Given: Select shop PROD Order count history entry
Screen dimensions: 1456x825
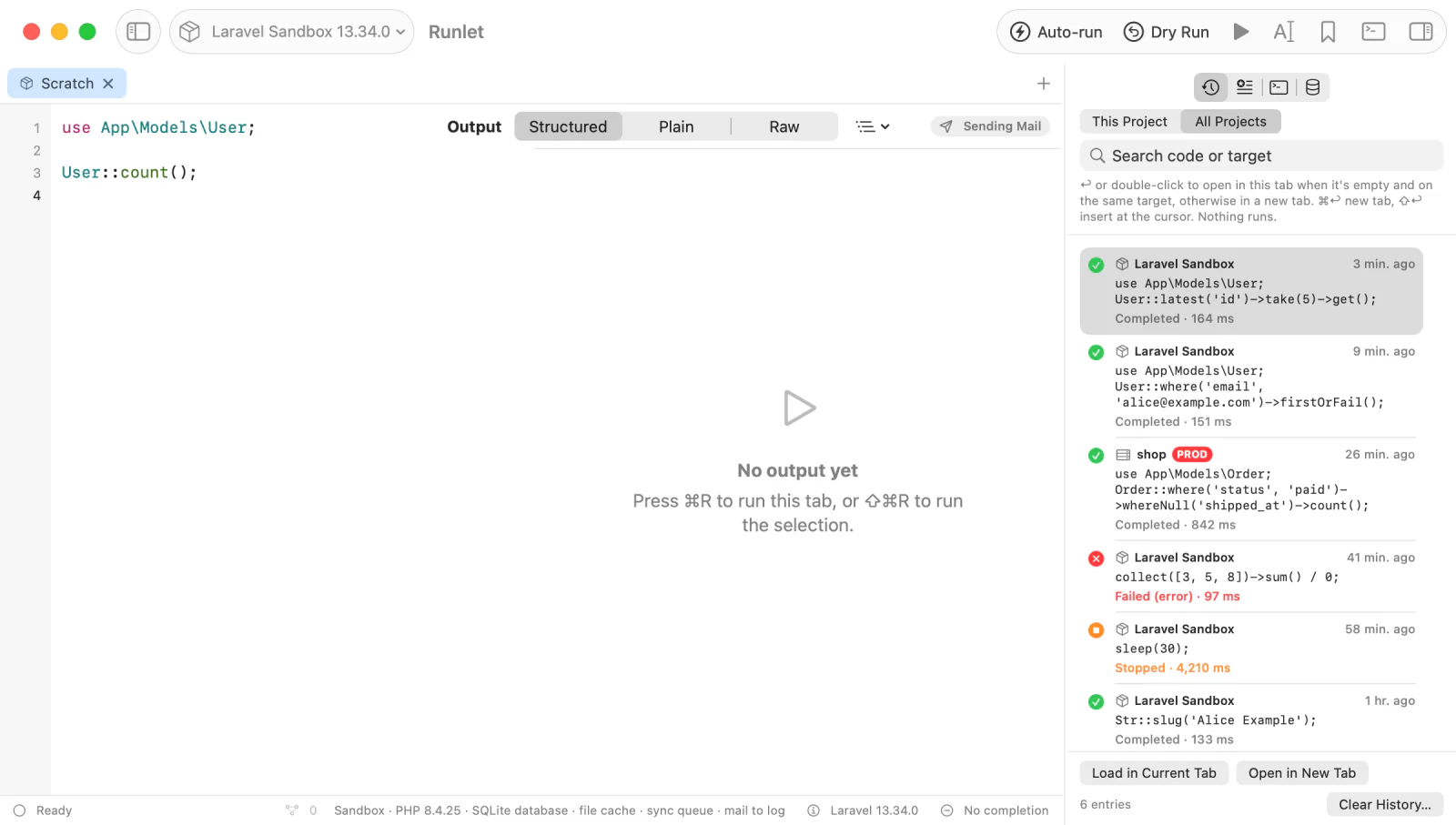Looking at the screenshot, I should pyautogui.click(x=1251, y=489).
